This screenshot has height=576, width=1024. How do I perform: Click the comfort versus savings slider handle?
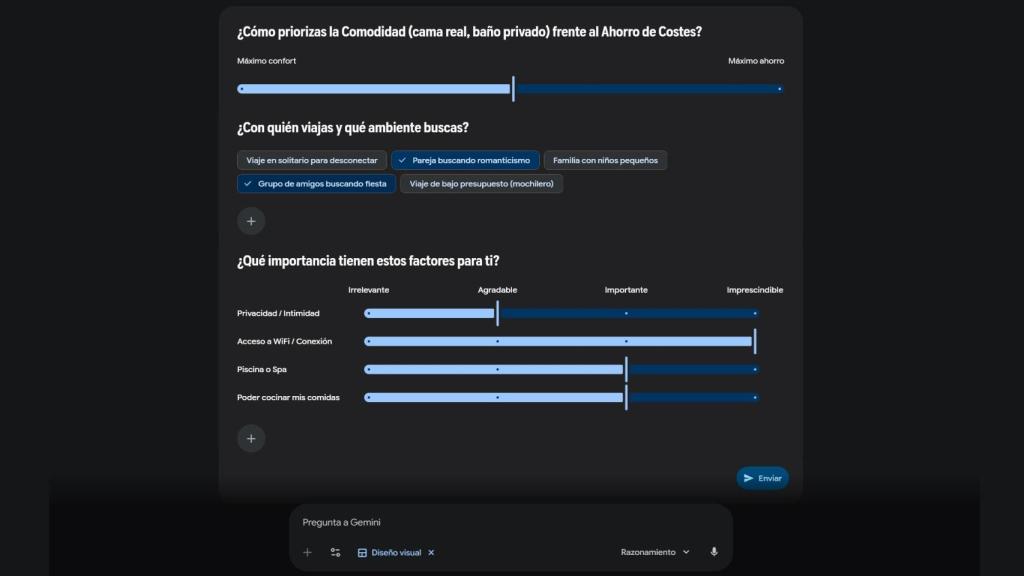coord(513,89)
